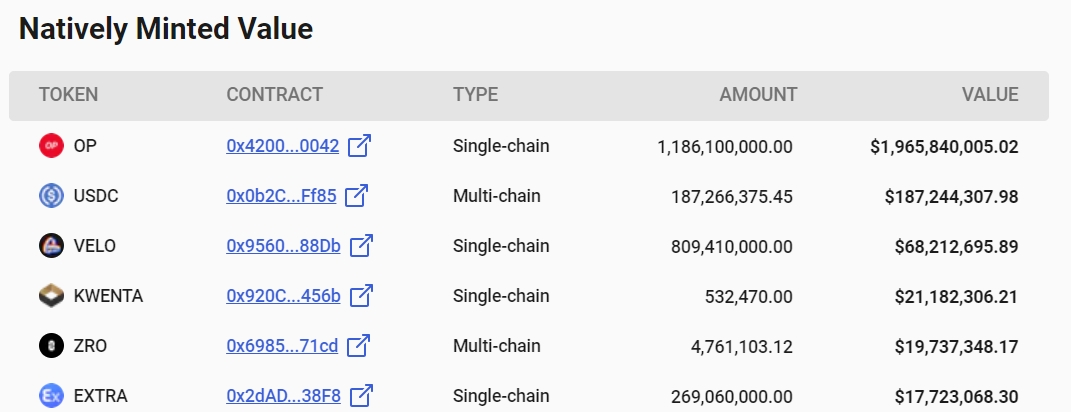This screenshot has width=1071, height=412.
Task: Open external link icon for USDC contract
Action: click(357, 196)
